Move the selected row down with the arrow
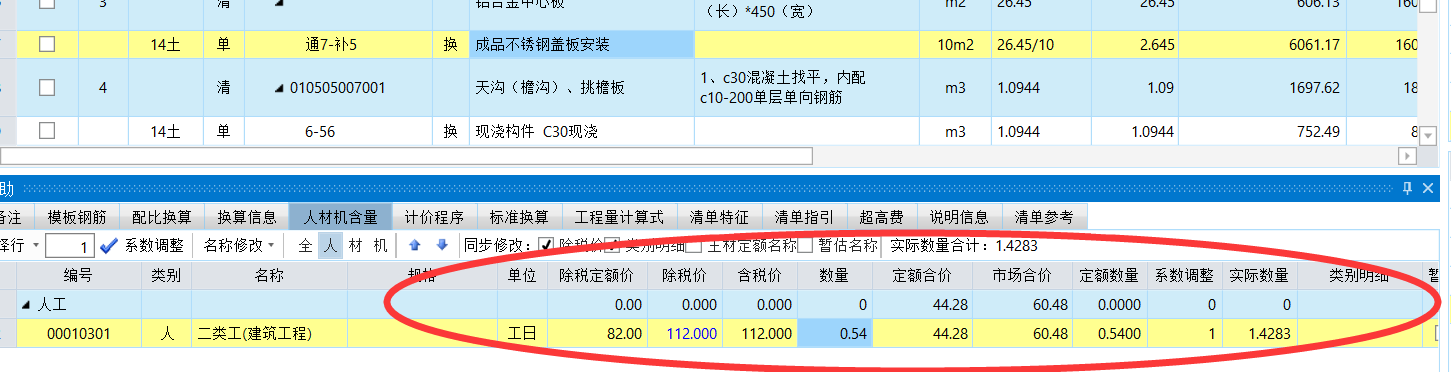 (441, 245)
